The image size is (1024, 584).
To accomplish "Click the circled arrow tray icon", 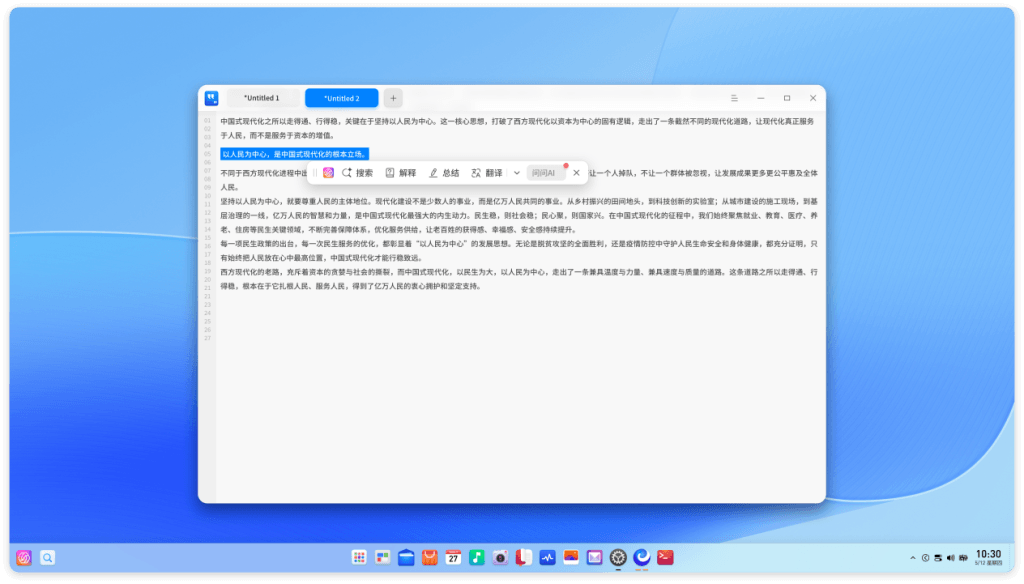I will coord(925,558).
